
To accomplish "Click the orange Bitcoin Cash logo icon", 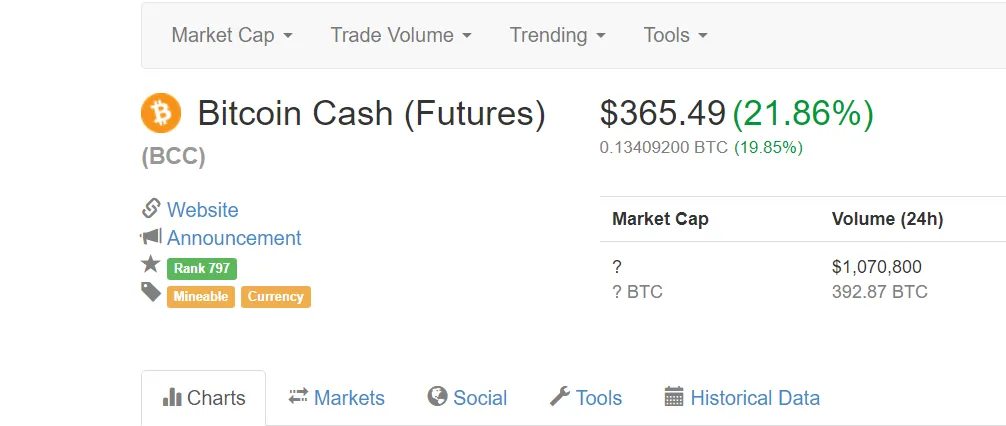I will pos(161,113).
